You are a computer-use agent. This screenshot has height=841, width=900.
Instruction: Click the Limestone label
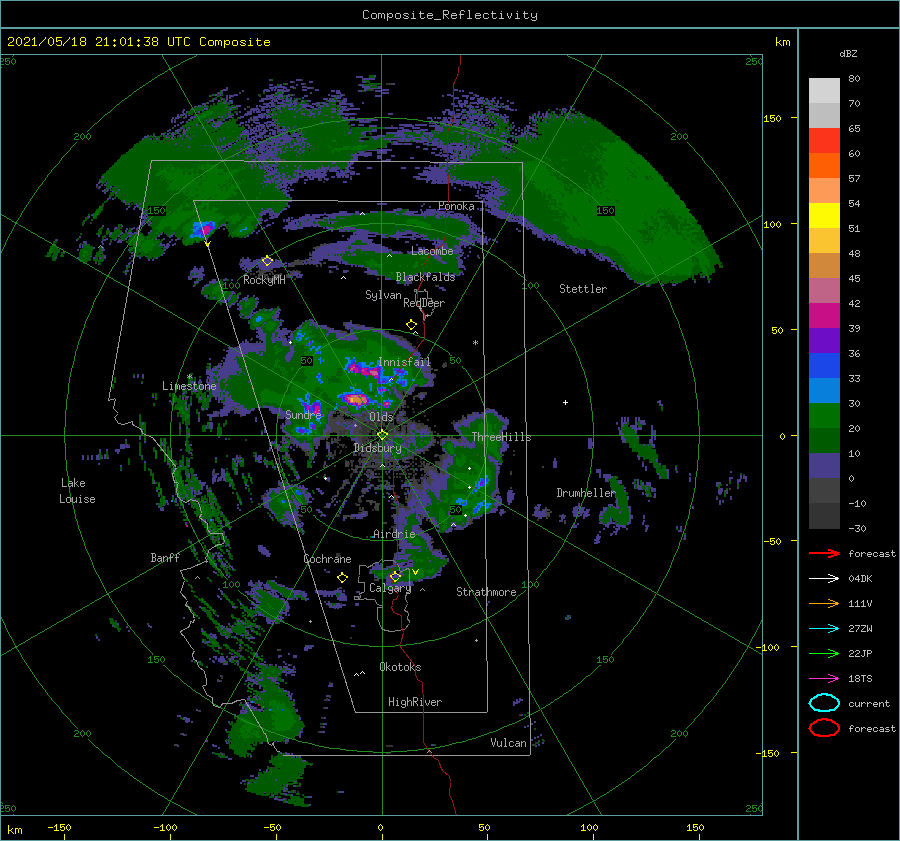pyautogui.click(x=189, y=386)
